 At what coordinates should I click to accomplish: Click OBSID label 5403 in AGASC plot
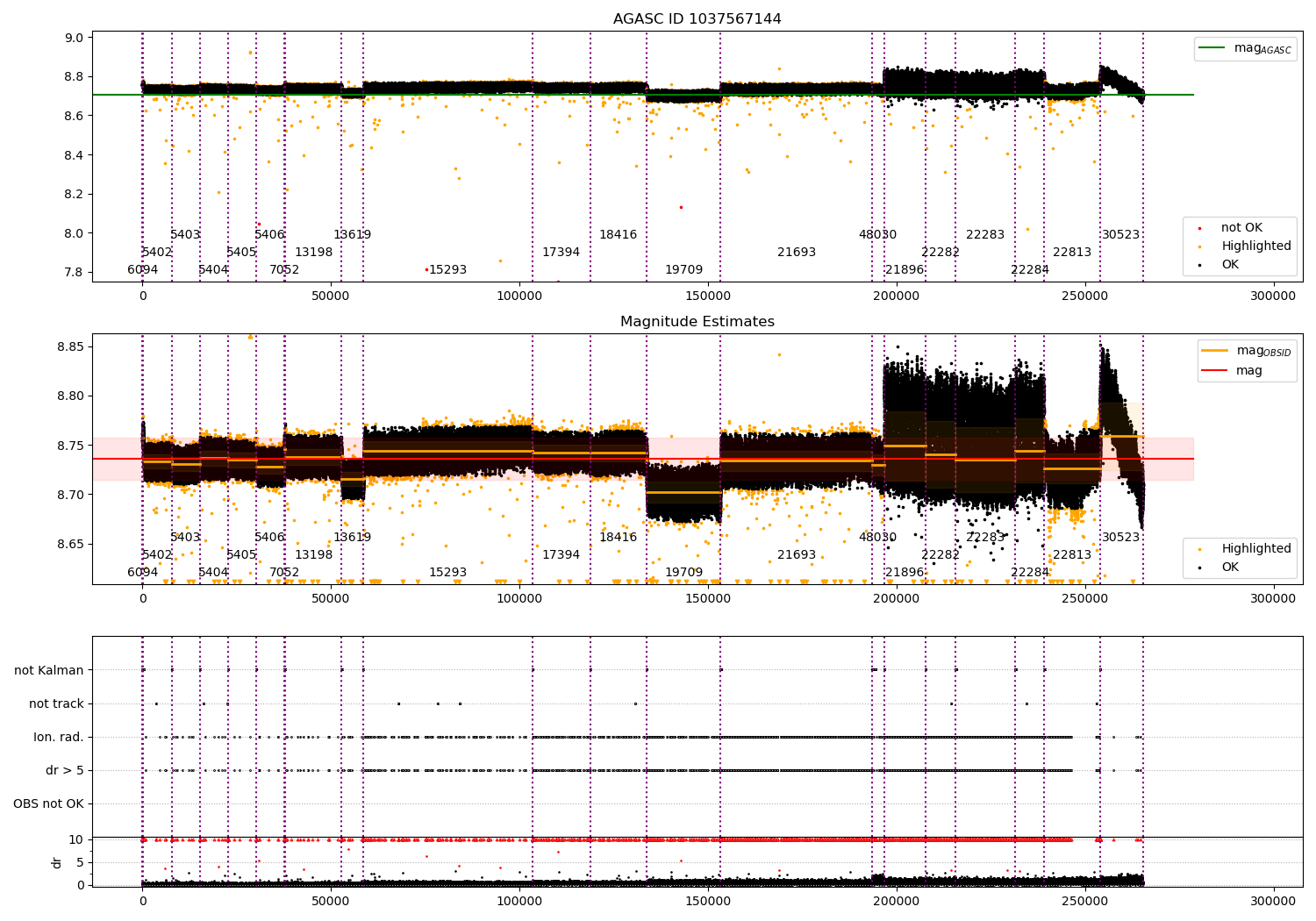click(x=185, y=235)
